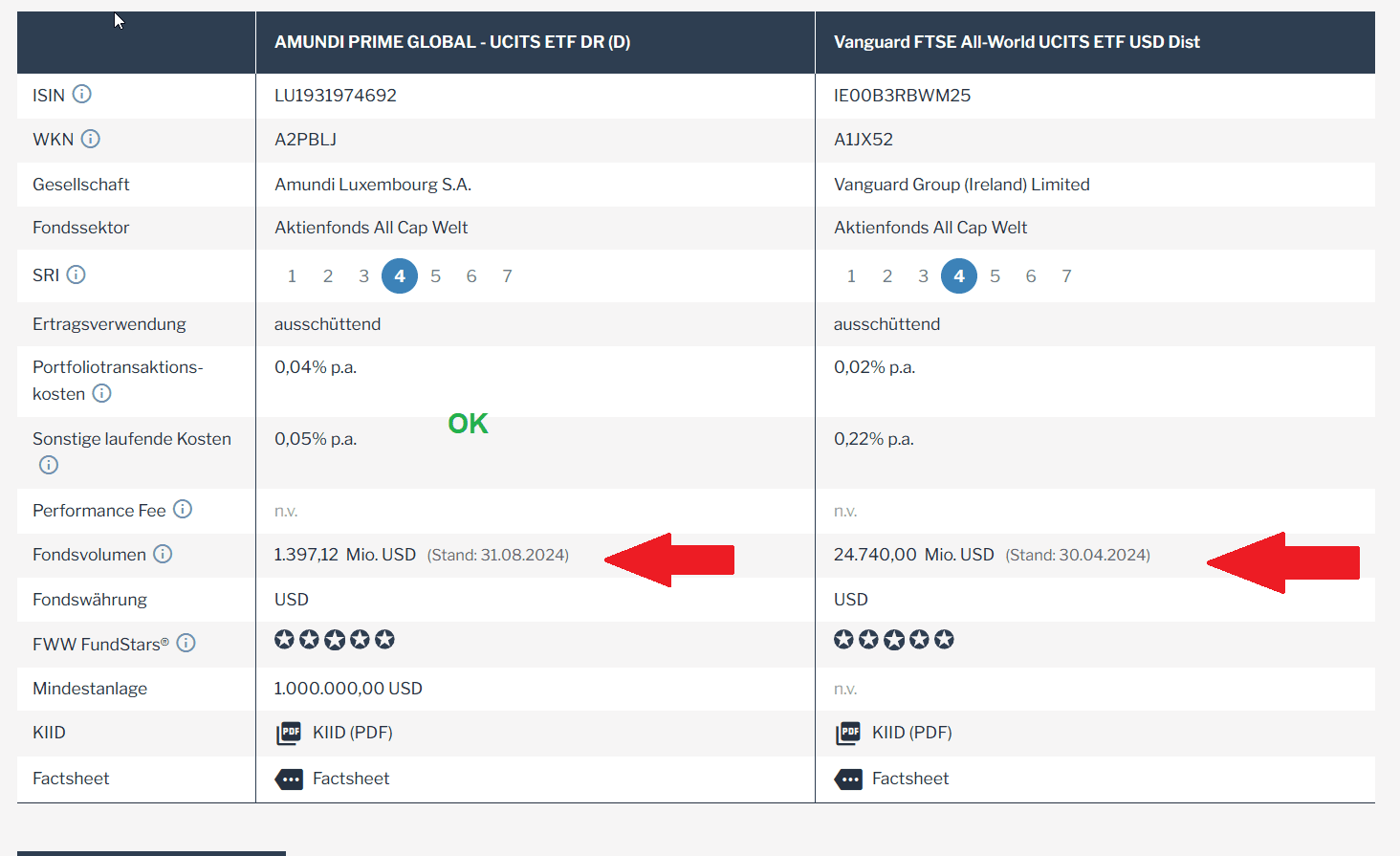
Task: Click Amundi Fondsvolumen 1.397,12 Mio. USD
Action: 345,555
